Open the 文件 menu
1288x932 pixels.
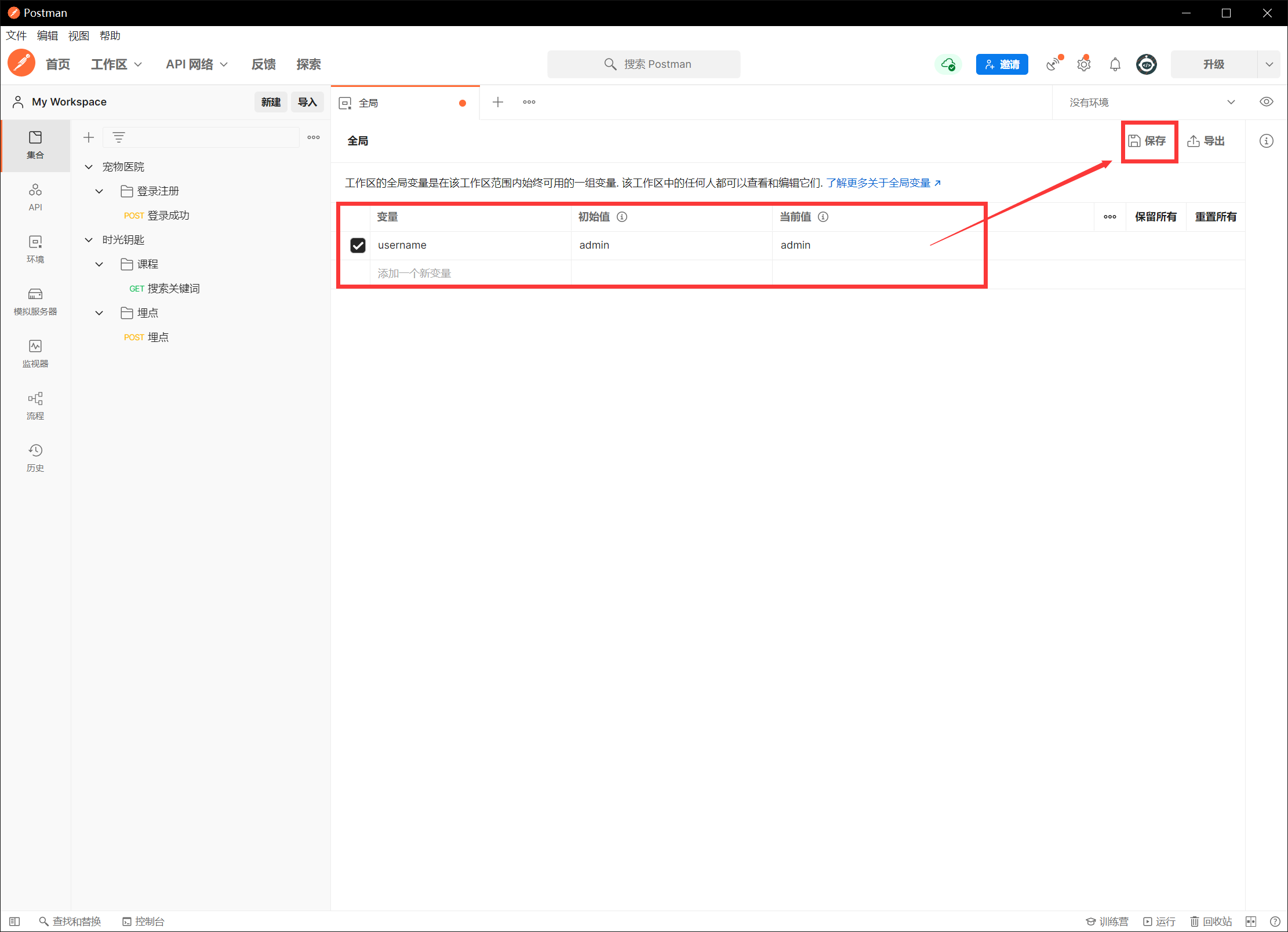(16, 36)
